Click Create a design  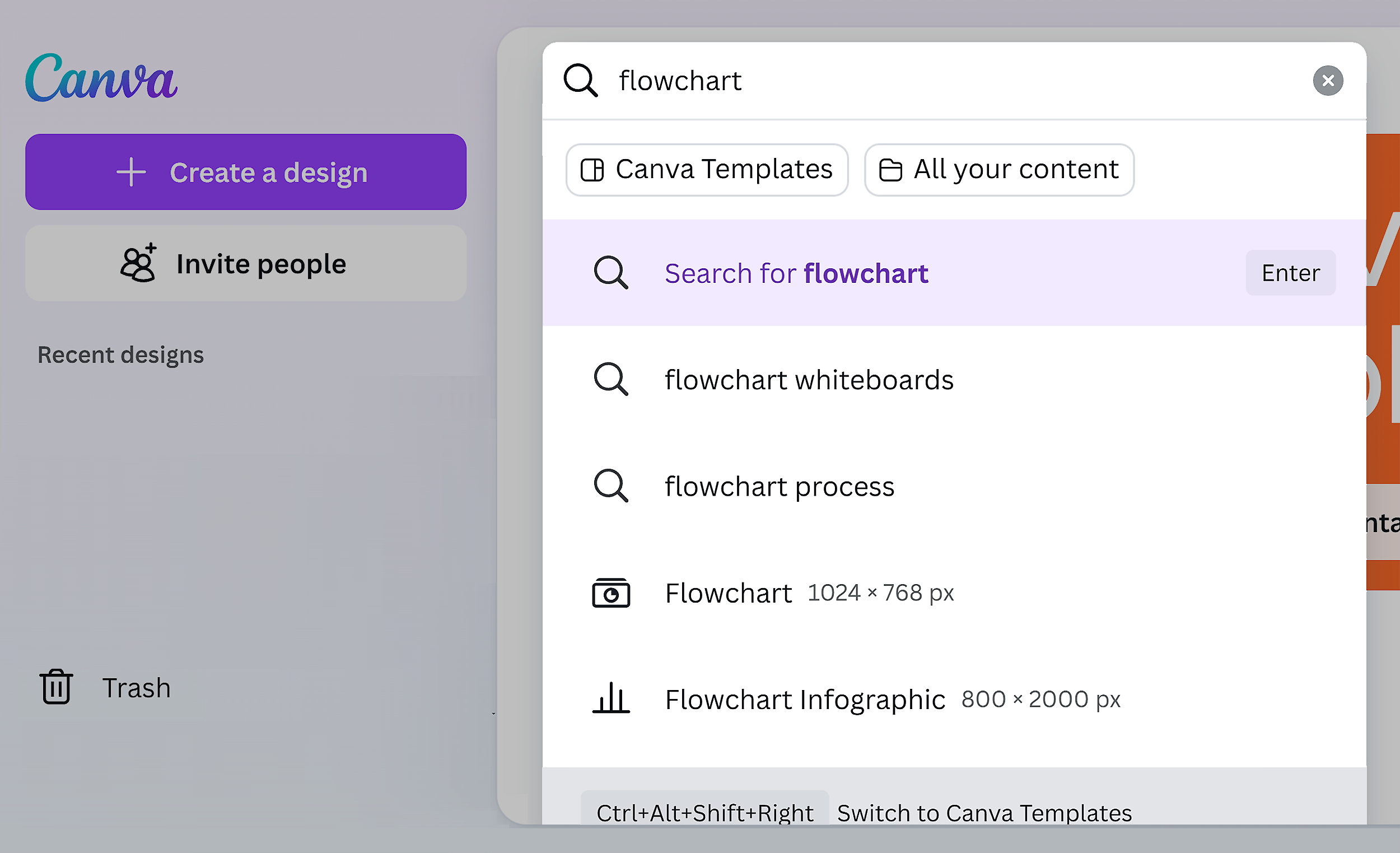click(x=245, y=171)
